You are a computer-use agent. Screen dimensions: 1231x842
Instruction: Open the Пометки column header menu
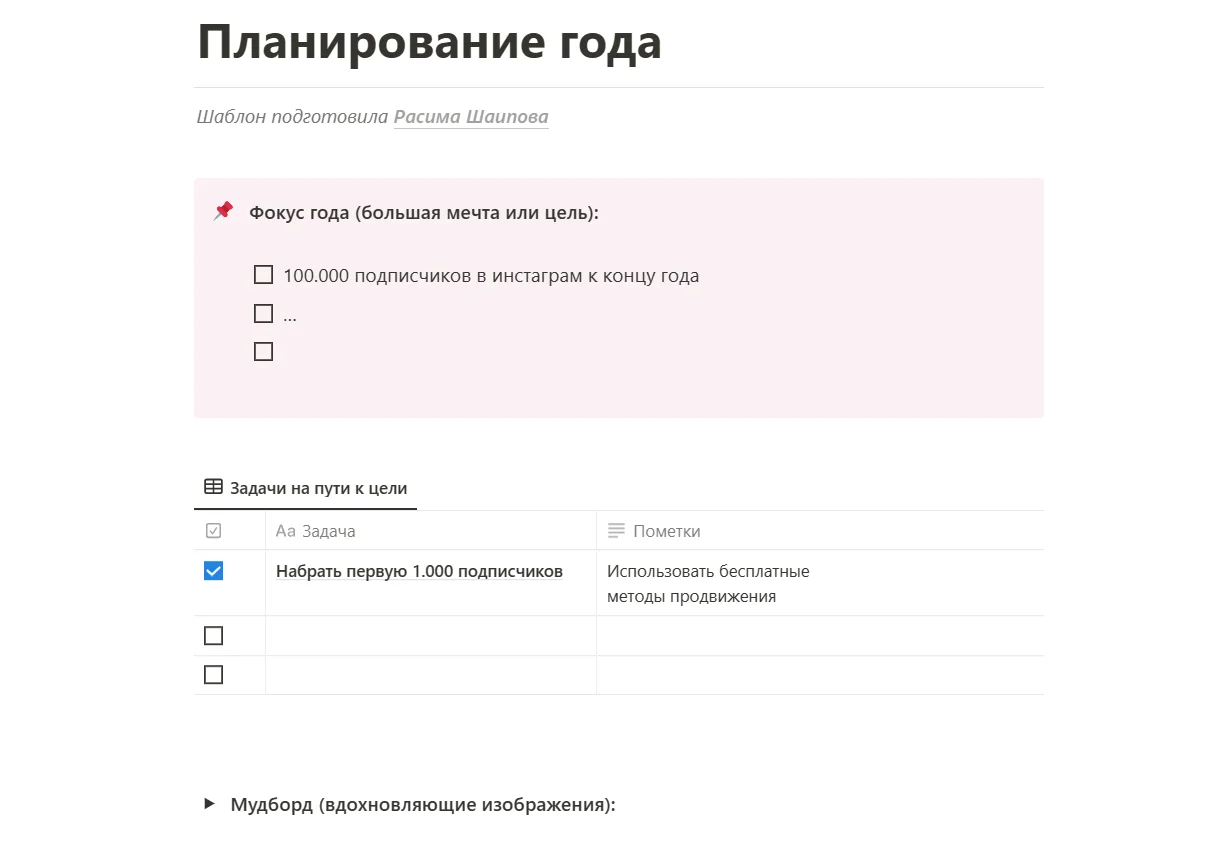667,531
